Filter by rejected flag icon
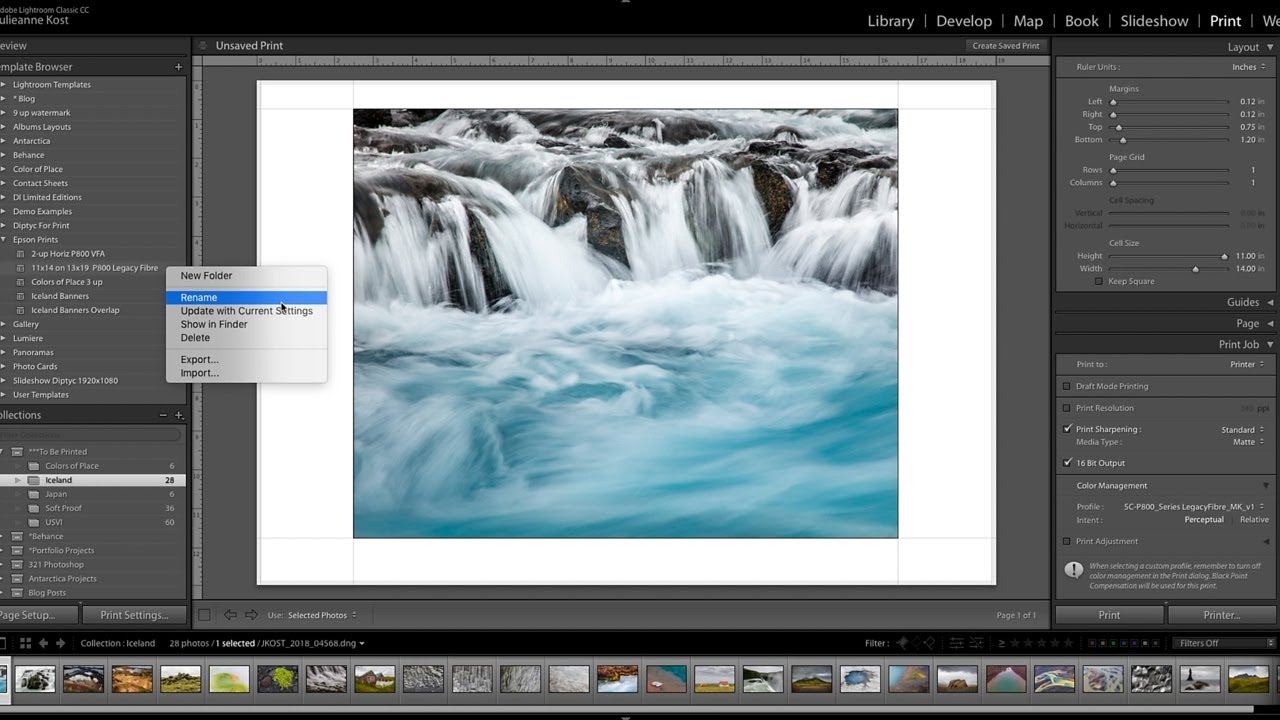 point(930,643)
